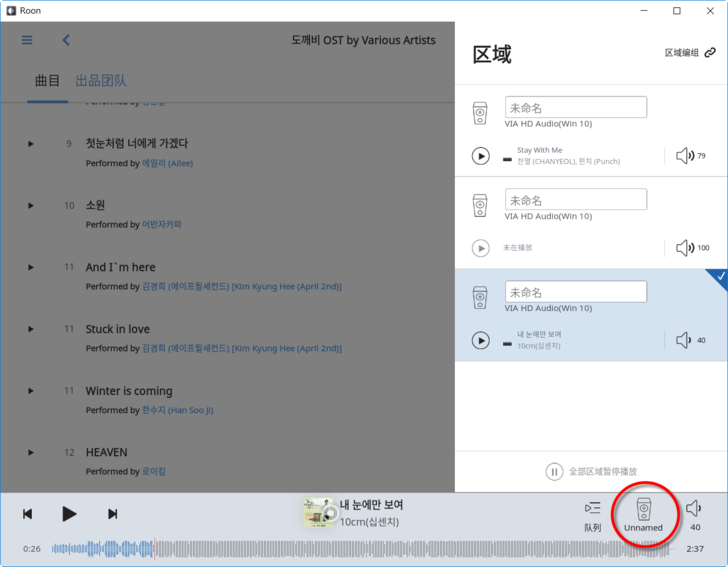Play track Winter is coming
The width and height of the screenshot is (728, 567).
coord(31,391)
